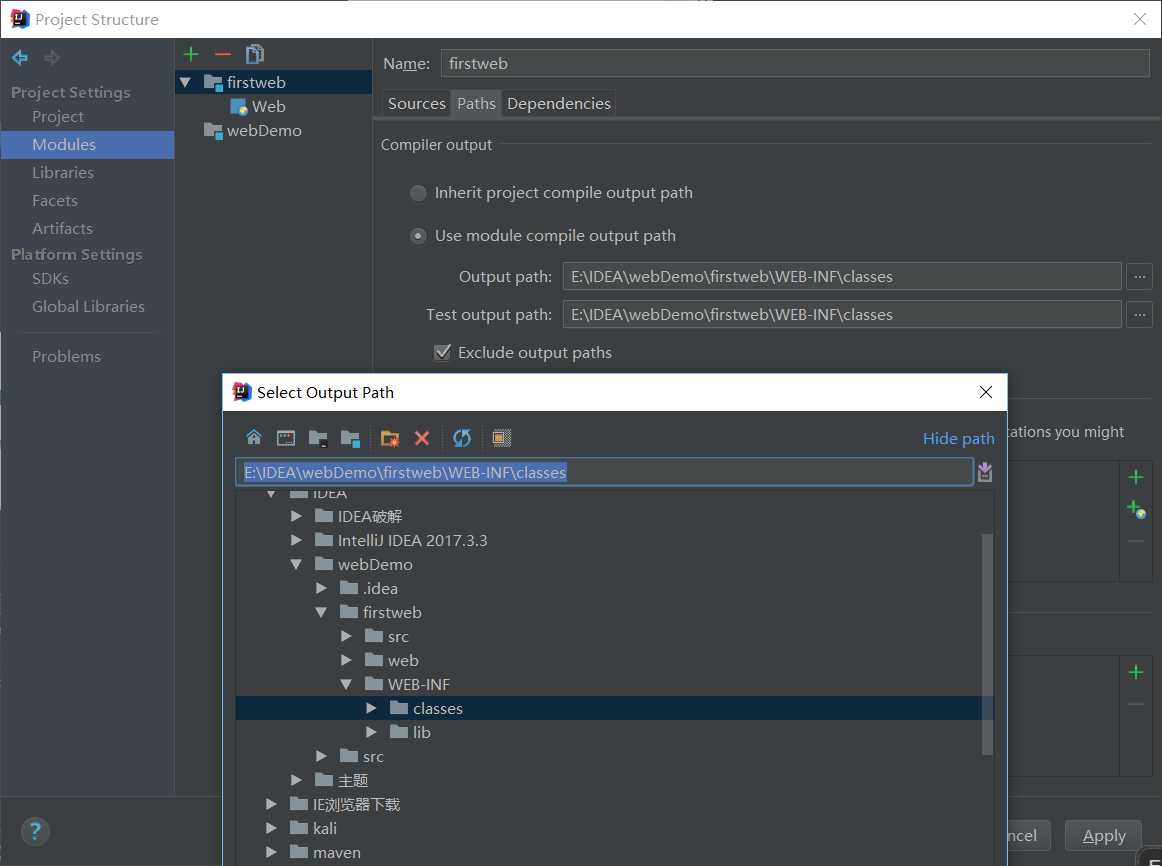The height and width of the screenshot is (866, 1162).
Task: Go to desktop directory in file chooser toolbar
Action: [x=285, y=438]
